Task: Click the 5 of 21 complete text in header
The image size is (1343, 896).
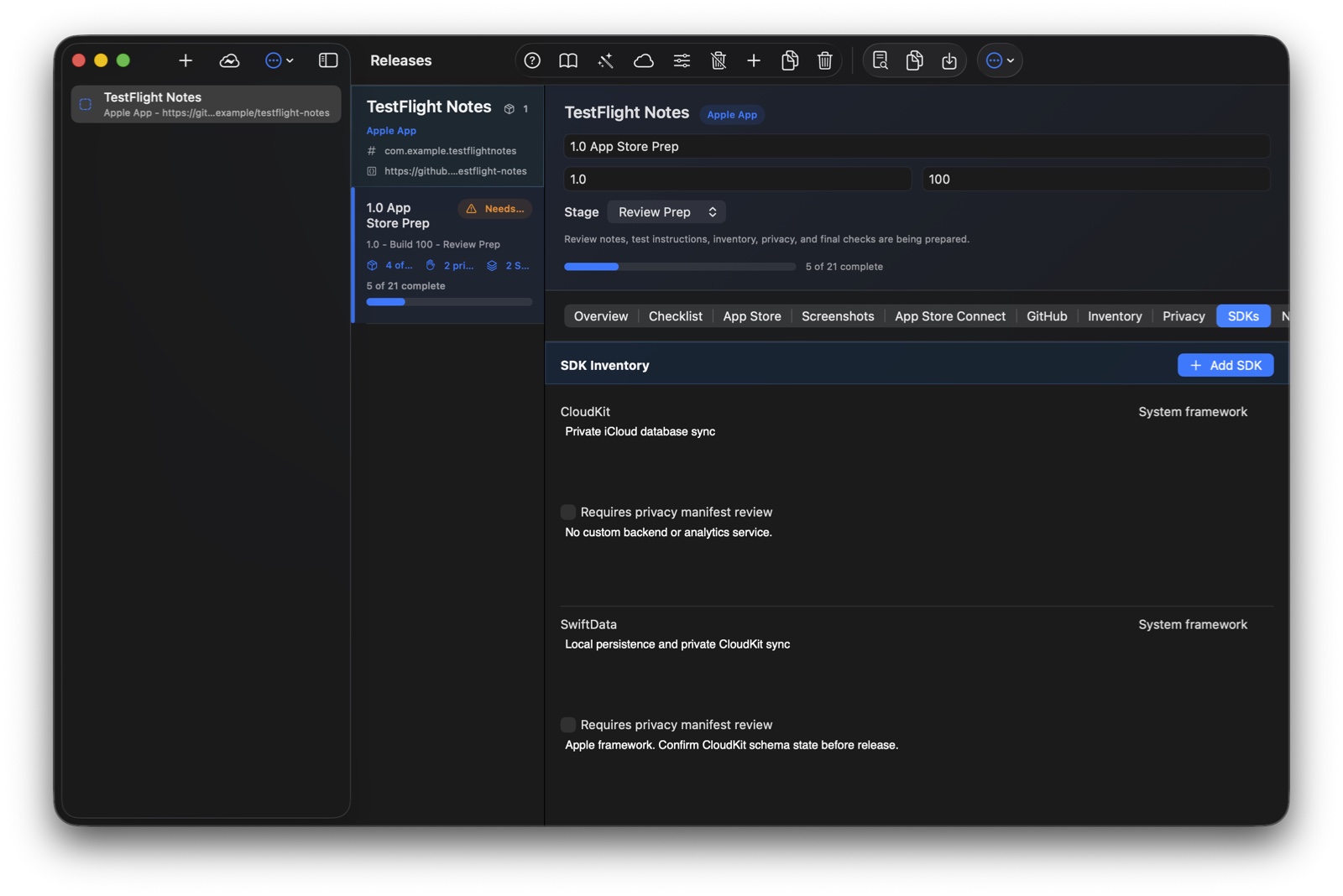Action: (x=844, y=267)
